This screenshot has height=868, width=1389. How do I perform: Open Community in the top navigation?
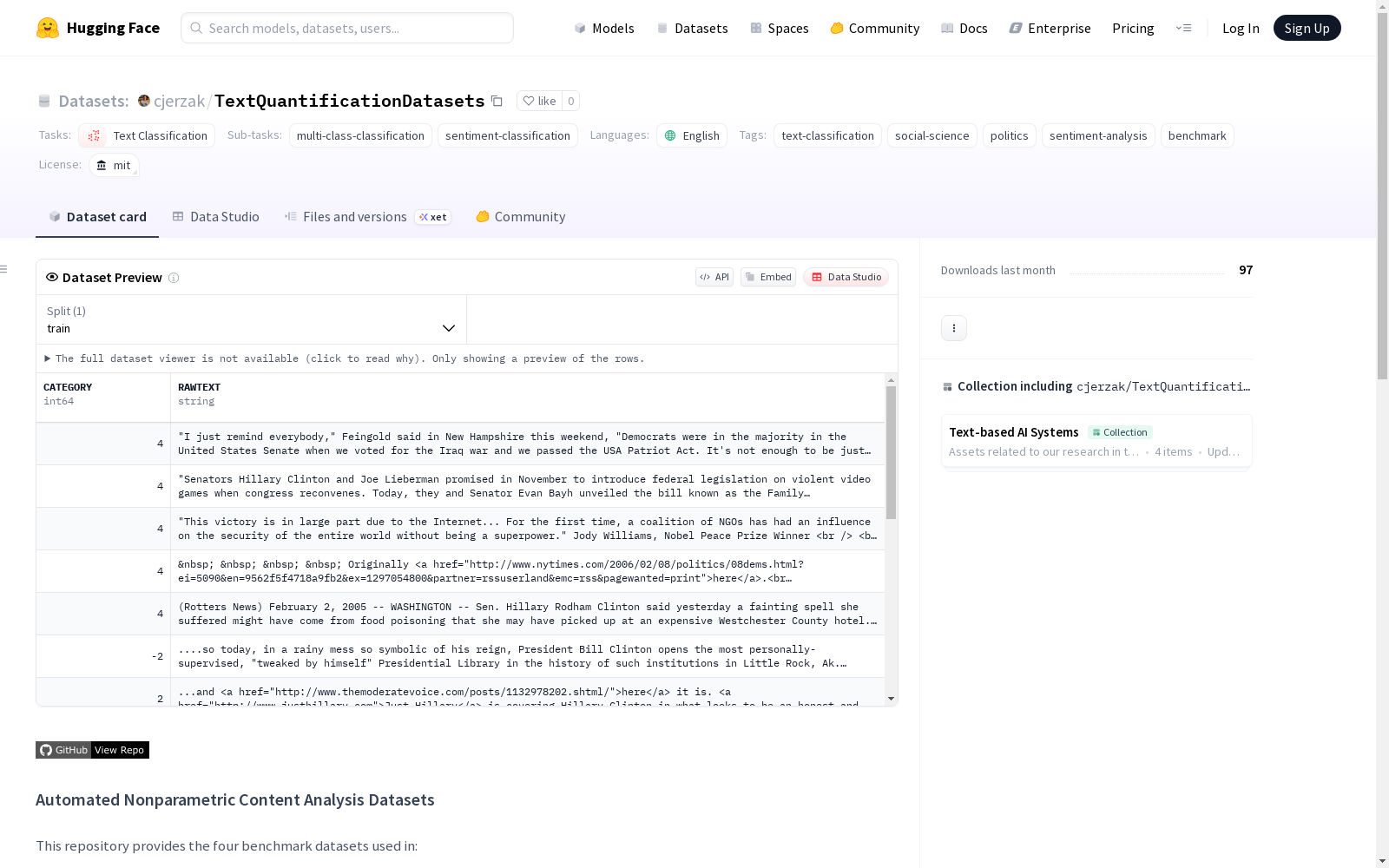875,28
